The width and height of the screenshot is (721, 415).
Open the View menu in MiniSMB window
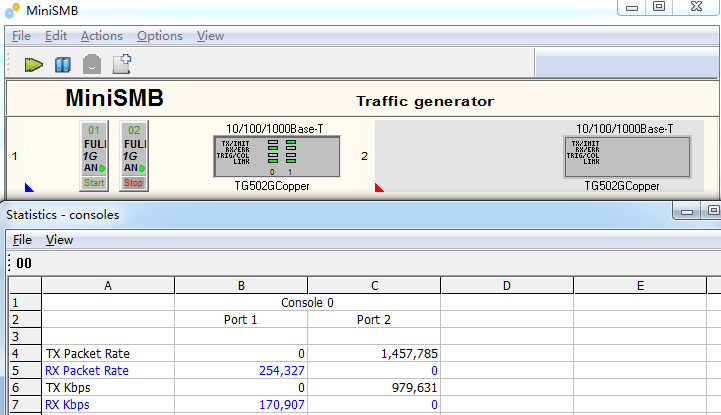pos(210,36)
